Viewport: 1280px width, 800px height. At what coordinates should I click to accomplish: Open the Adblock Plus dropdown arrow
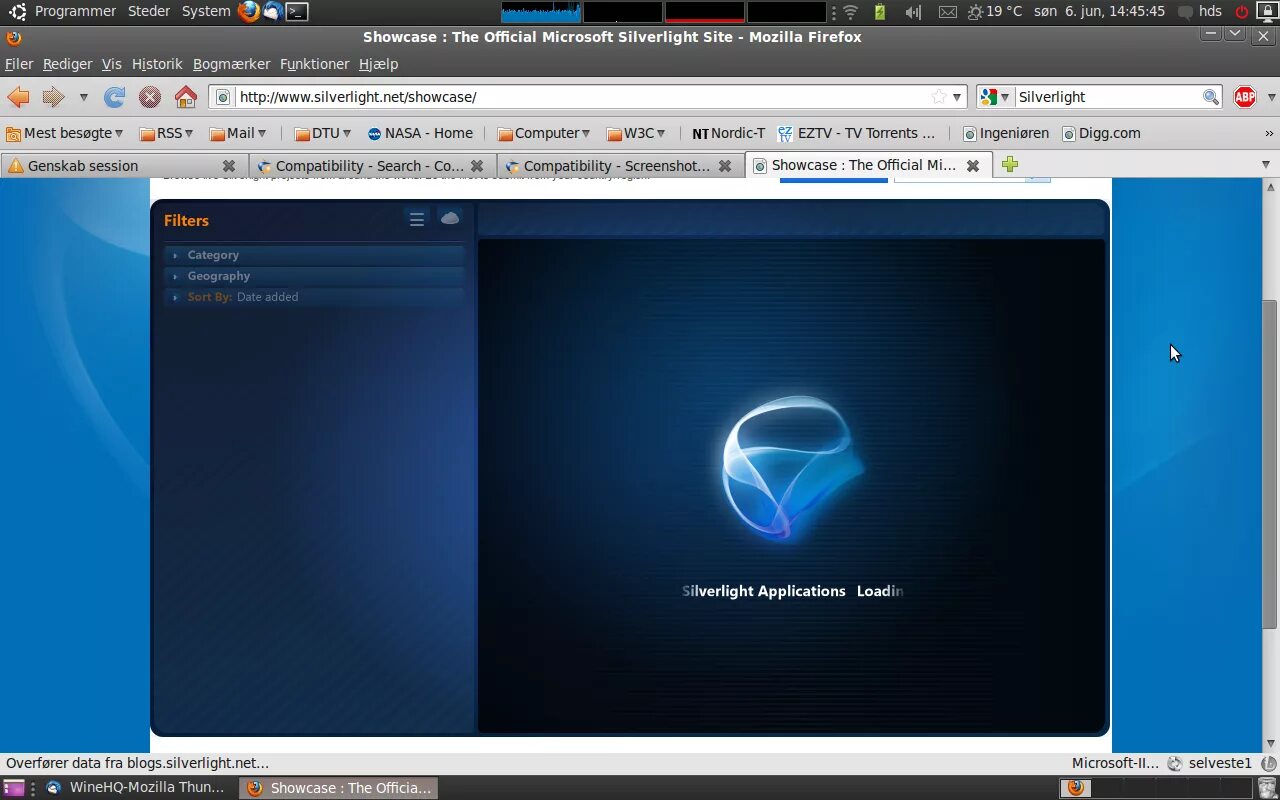(1271, 97)
